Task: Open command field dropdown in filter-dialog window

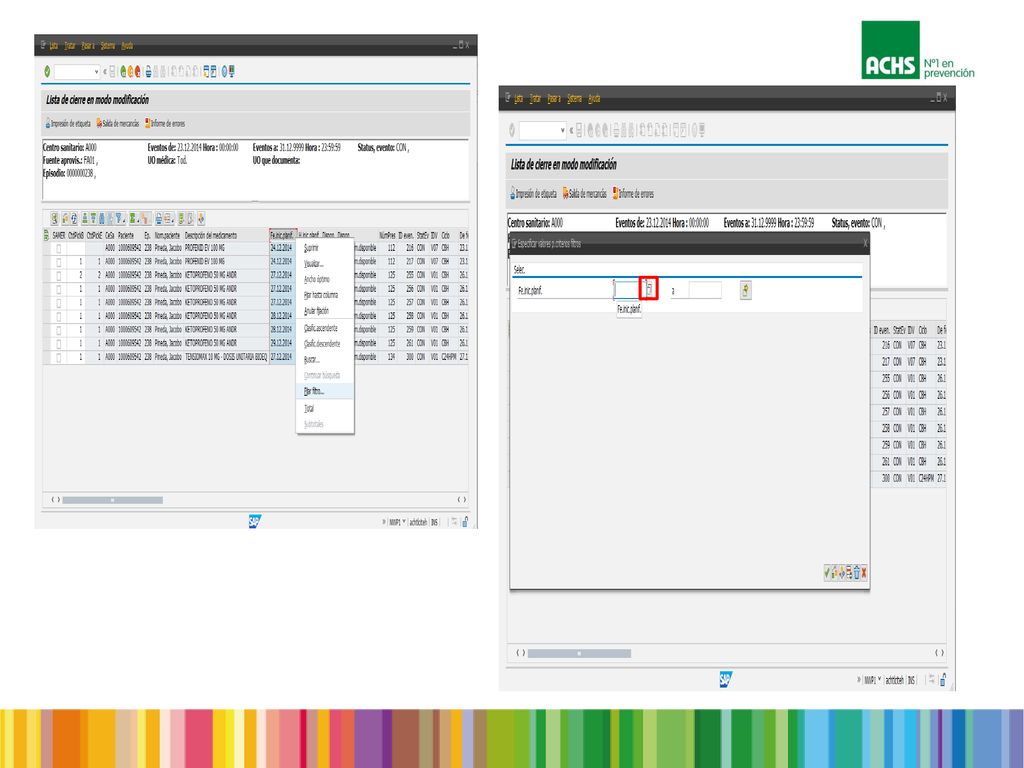Action: pos(562,131)
